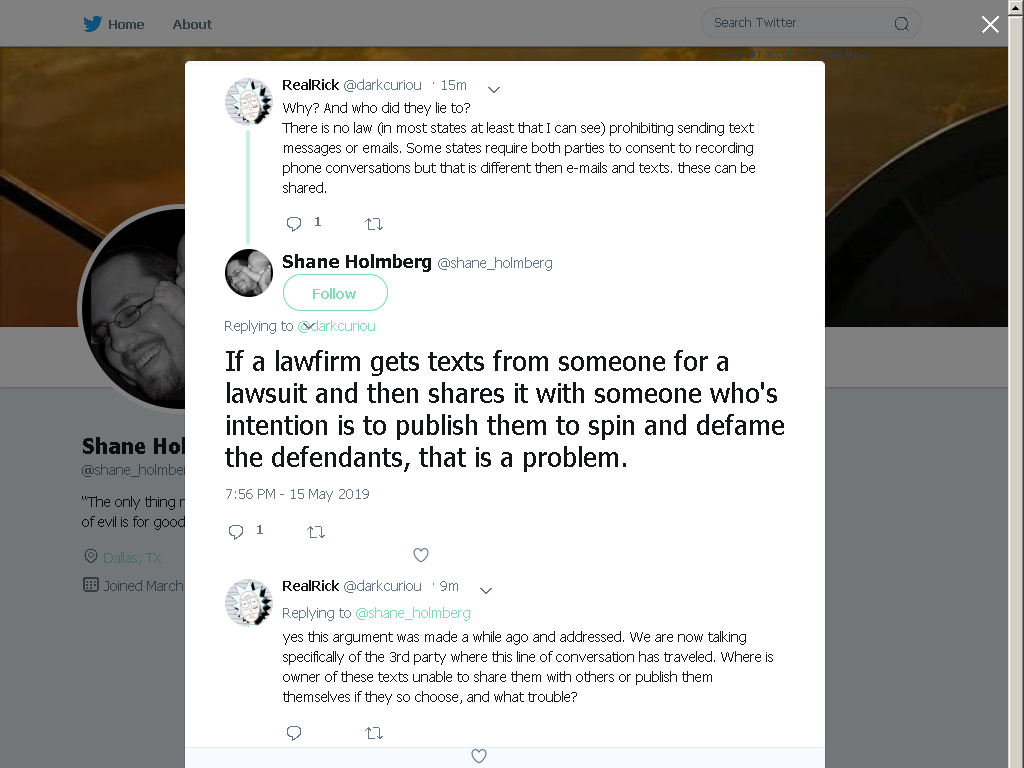Open the Home menu item
Viewport: 1024px width, 768px height.
126,24
